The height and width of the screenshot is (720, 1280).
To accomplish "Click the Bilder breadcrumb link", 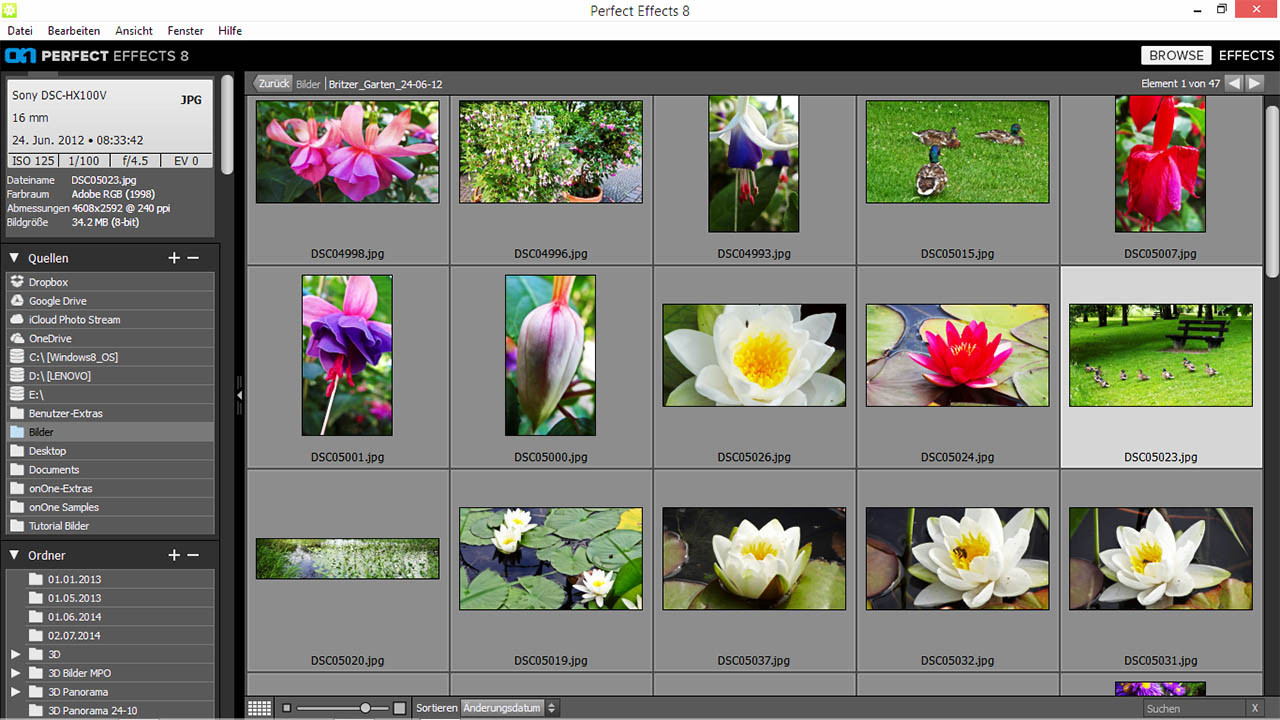I will coord(308,84).
